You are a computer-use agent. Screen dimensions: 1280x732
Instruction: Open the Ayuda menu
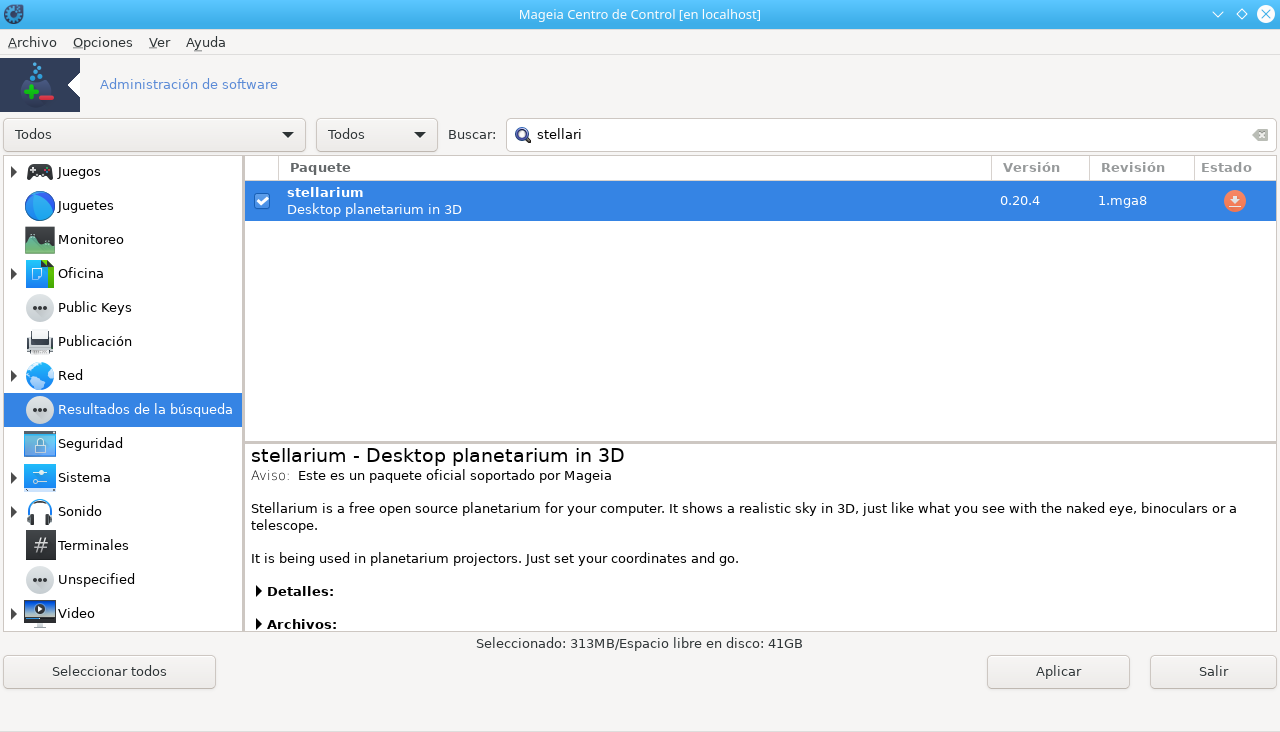(x=206, y=42)
